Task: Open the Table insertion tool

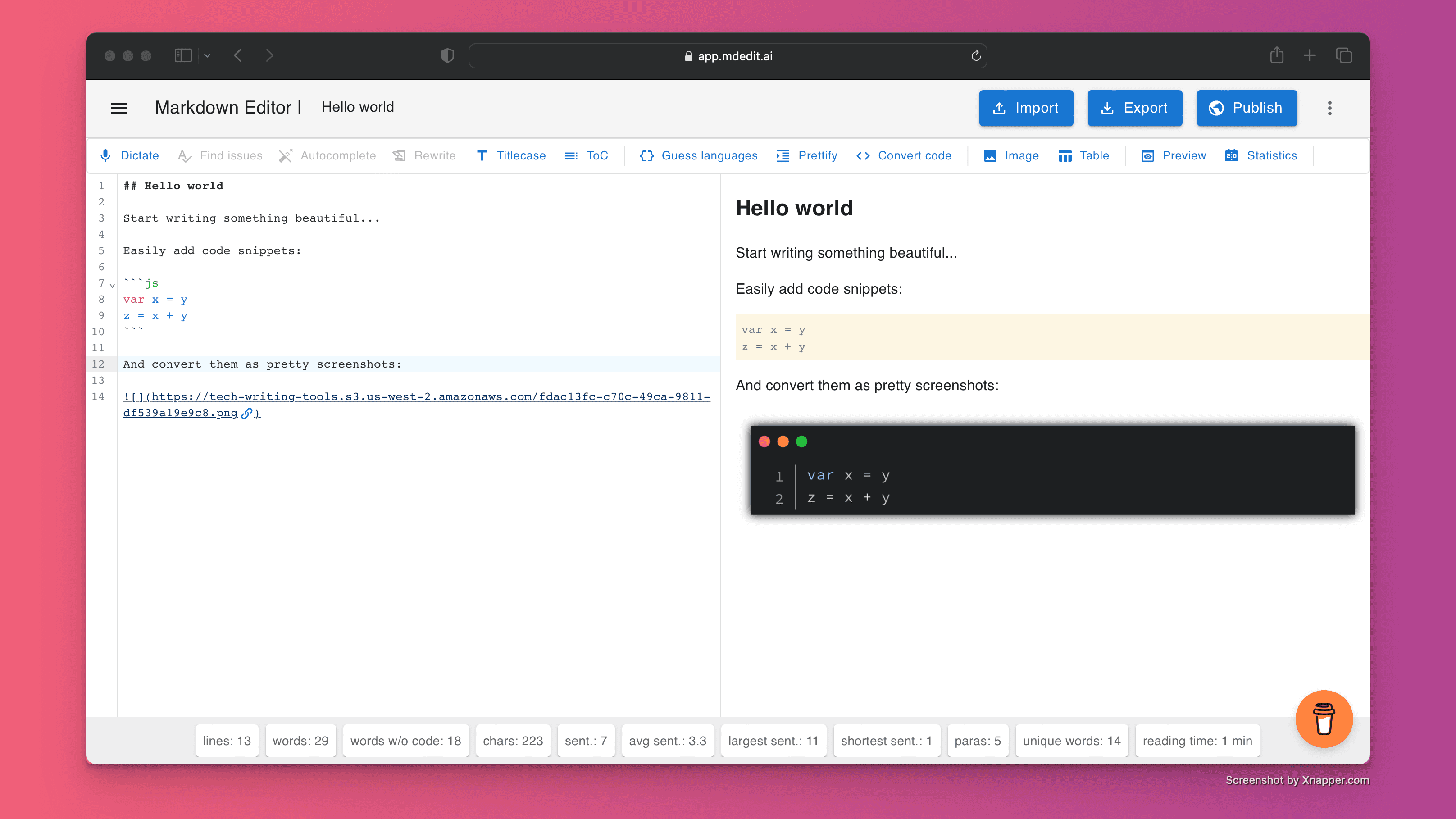Action: pyautogui.click(x=1083, y=155)
